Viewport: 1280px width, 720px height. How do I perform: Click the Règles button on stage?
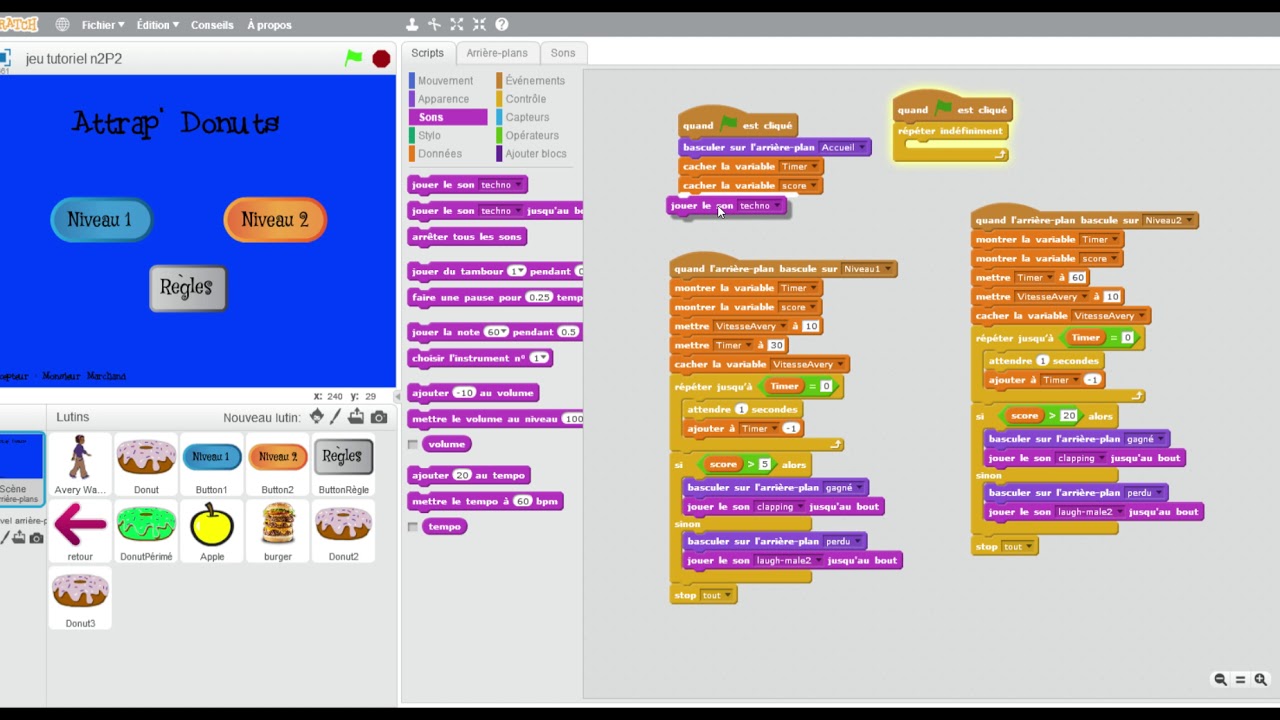tap(187, 288)
